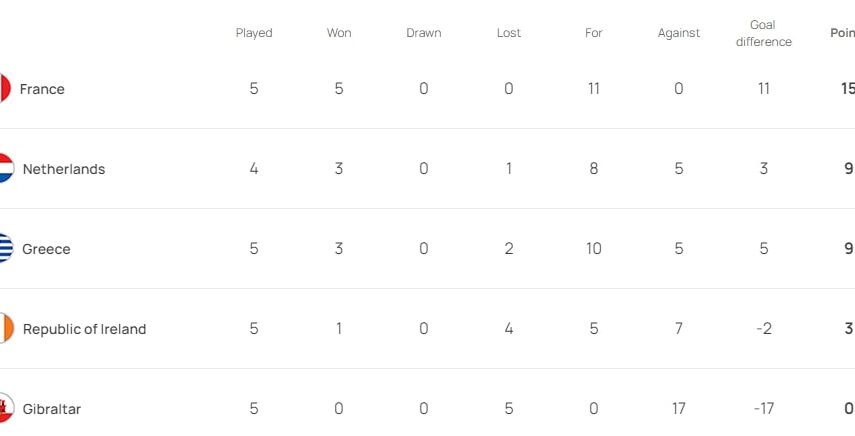This screenshot has width=855, height=436.
Task: Click the Against column header
Action: tap(679, 33)
